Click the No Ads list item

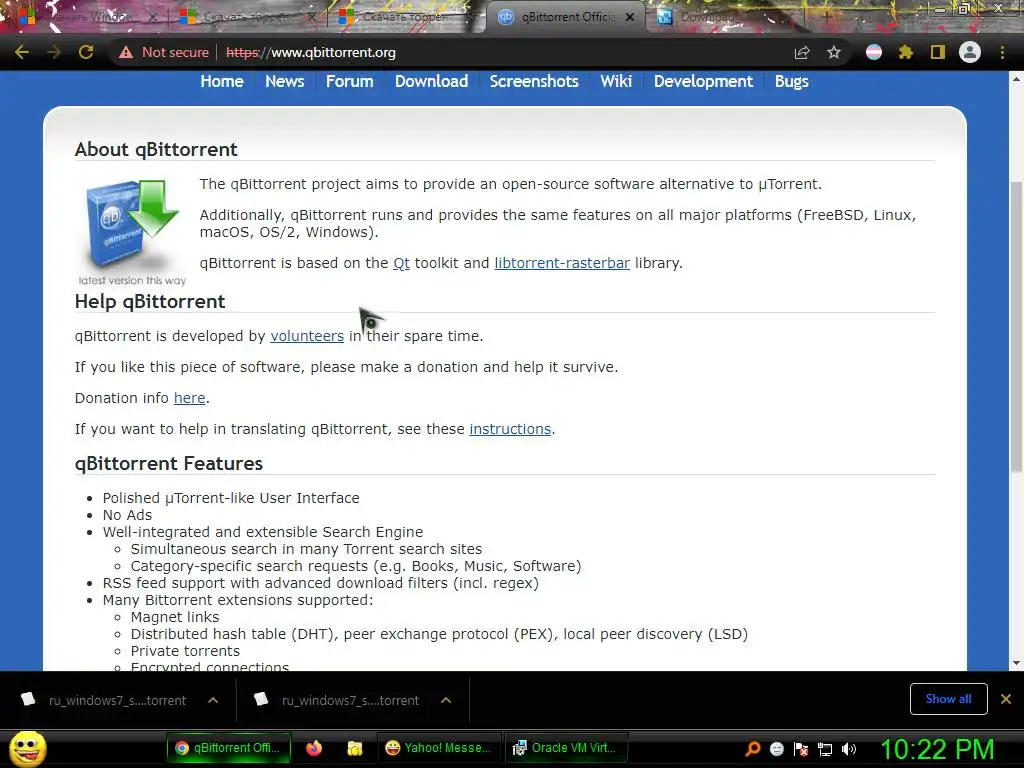(x=127, y=515)
